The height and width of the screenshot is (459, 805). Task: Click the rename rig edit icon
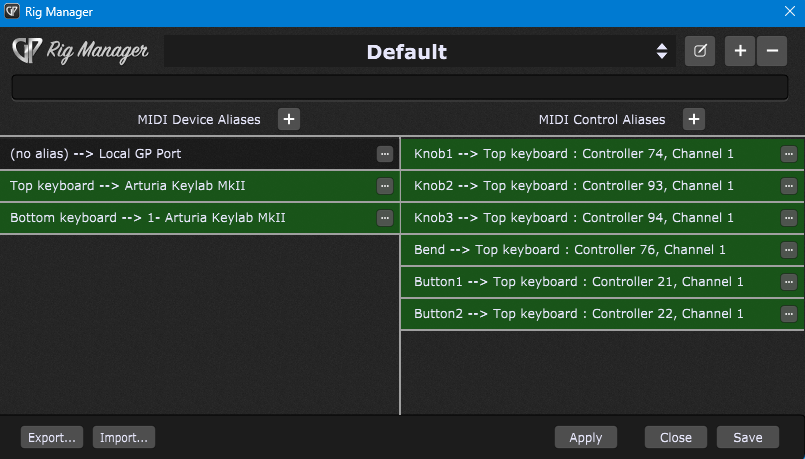click(700, 51)
